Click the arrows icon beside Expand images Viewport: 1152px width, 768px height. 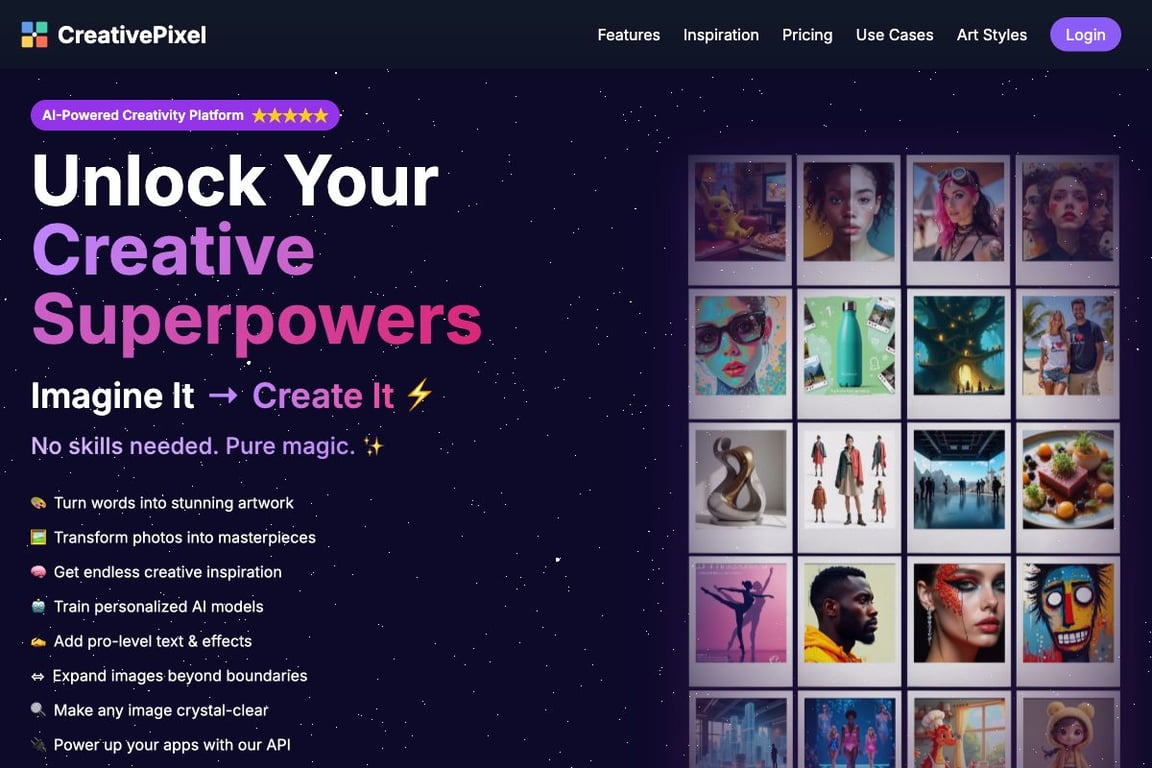37,677
